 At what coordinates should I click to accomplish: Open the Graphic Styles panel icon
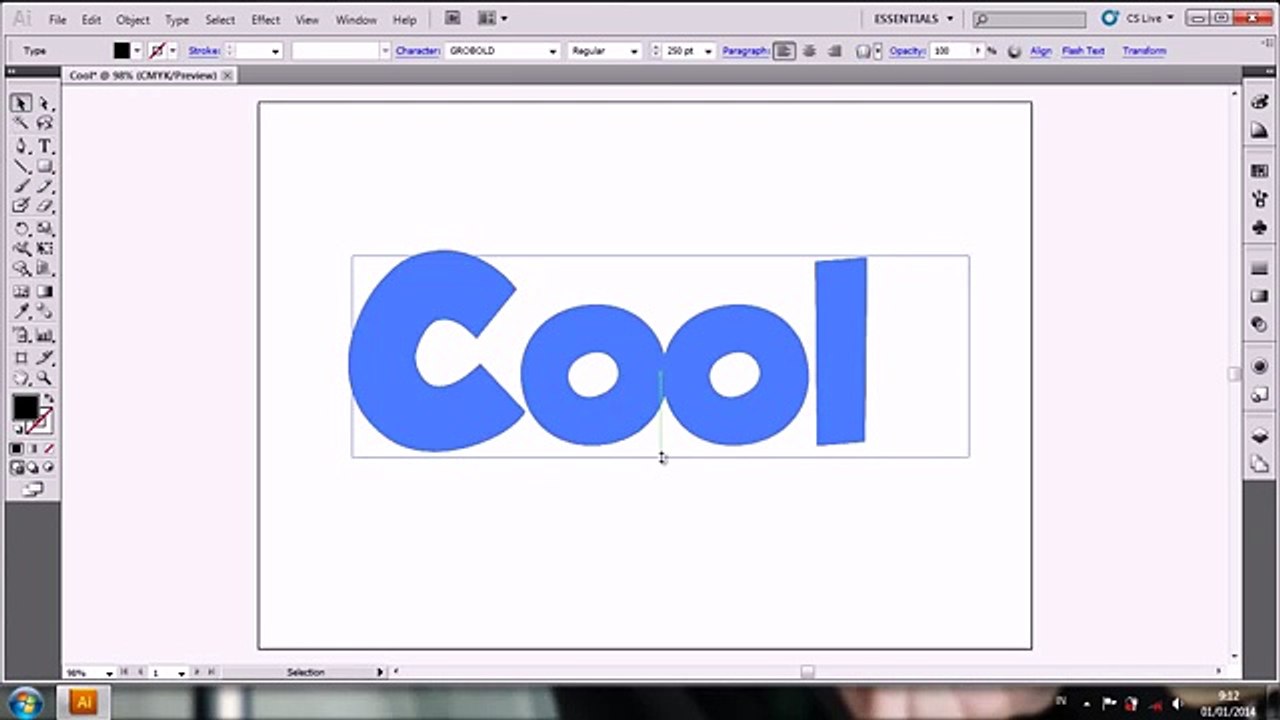(1260, 394)
